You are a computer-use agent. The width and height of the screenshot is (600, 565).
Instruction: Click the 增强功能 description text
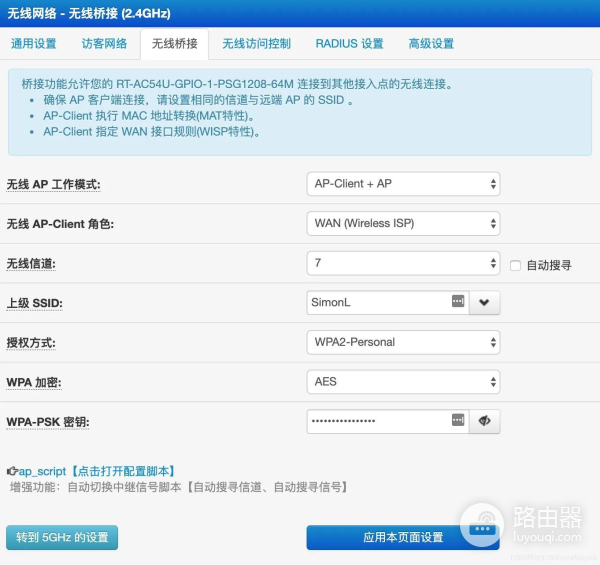pyautogui.click(x=179, y=487)
